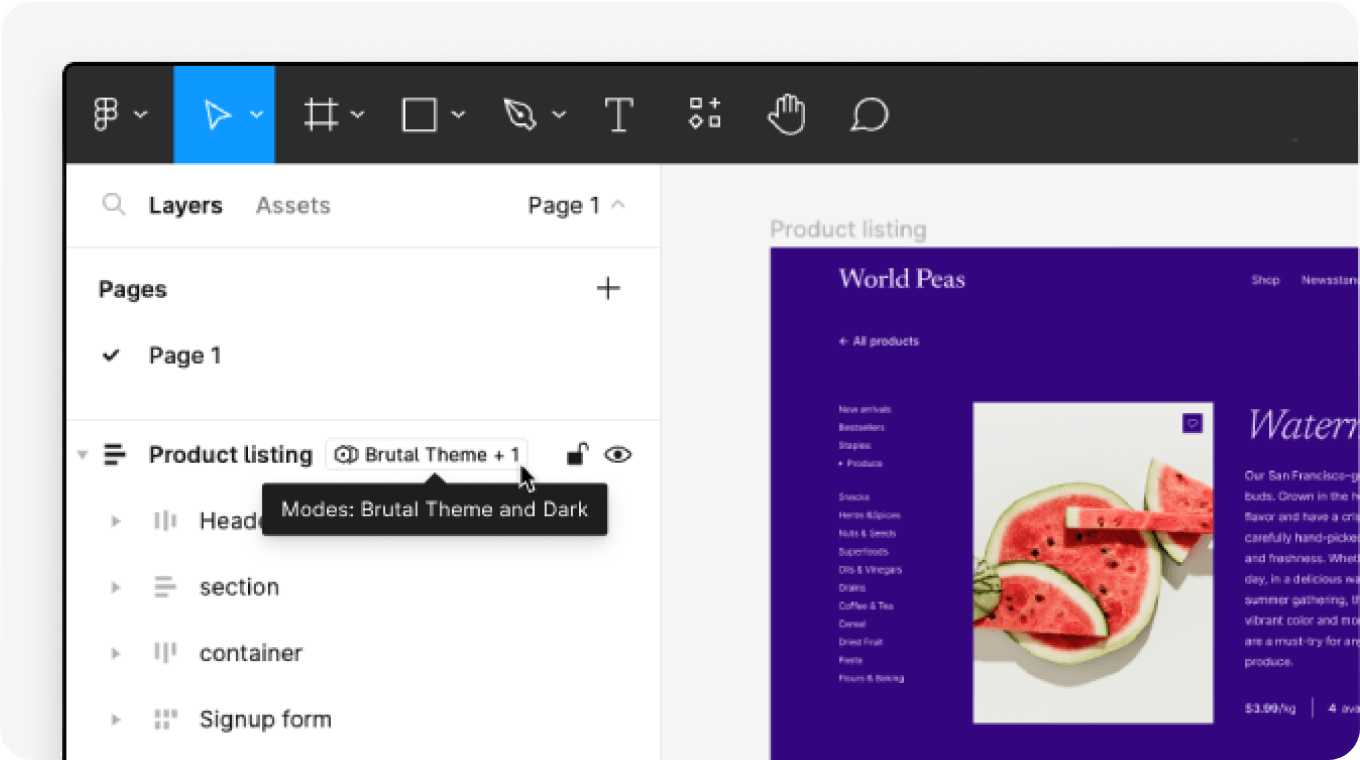Select the Frame tool
Image resolution: width=1360 pixels, height=760 pixels.
point(320,115)
